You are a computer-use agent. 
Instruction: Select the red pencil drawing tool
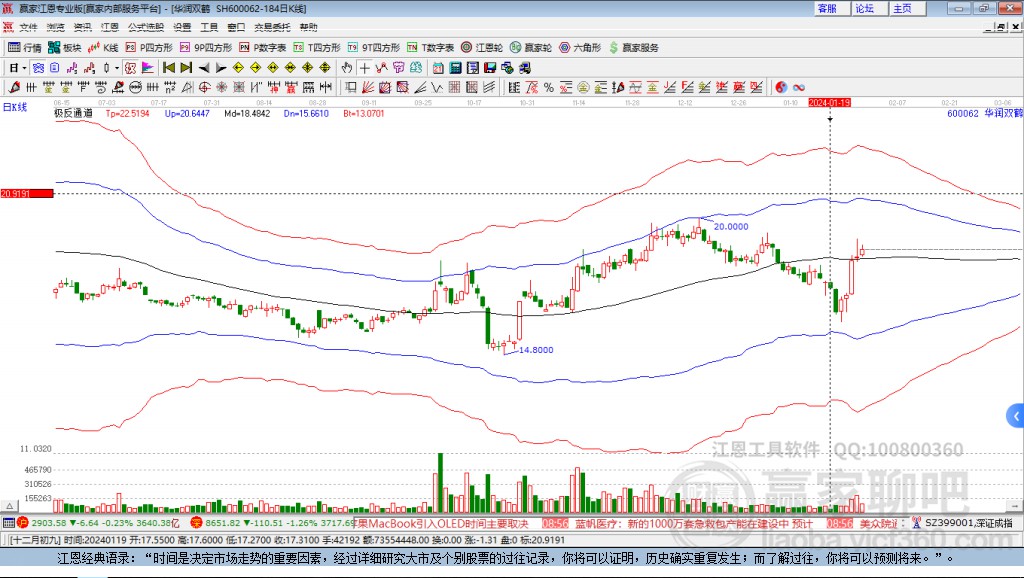point(14,88)
